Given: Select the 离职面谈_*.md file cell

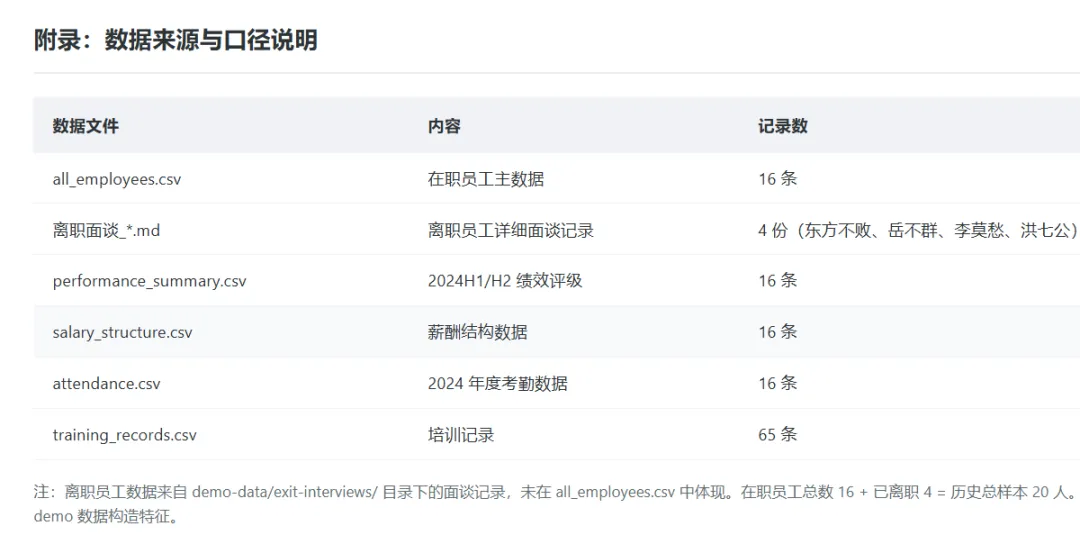Looking at the screenshot, I should [106, 230].
